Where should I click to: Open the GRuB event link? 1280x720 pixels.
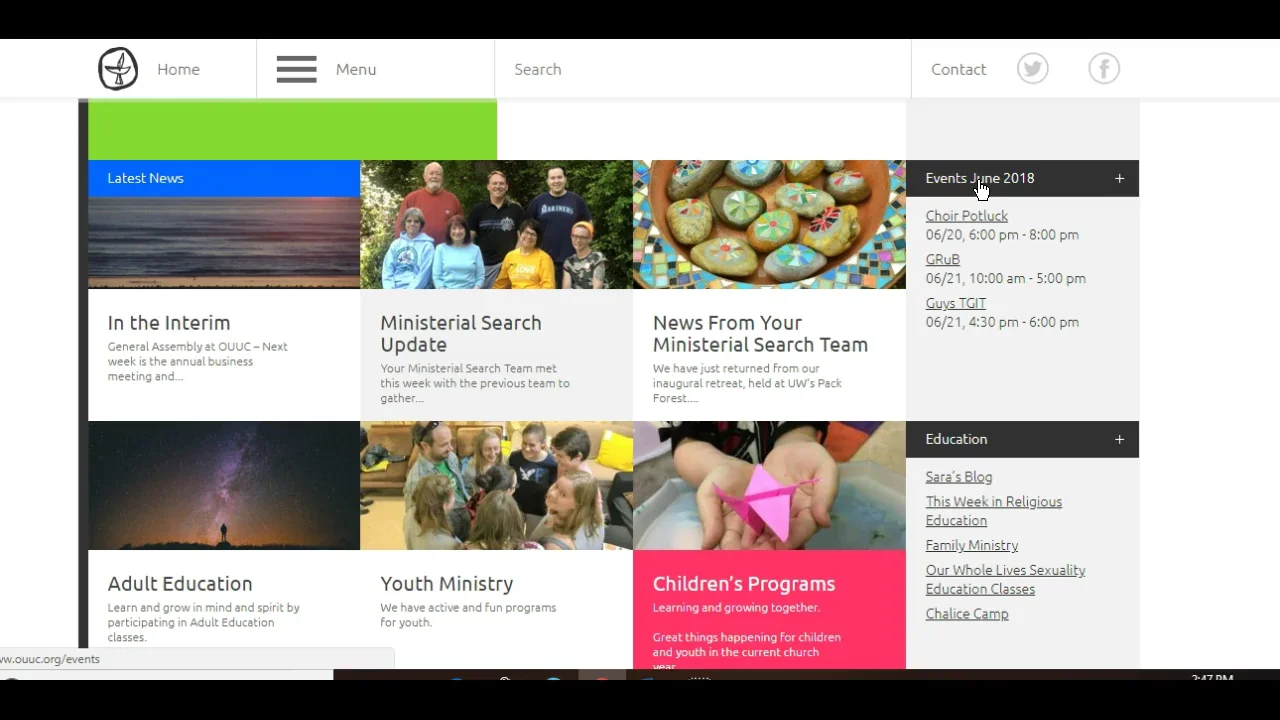point(942,260)
